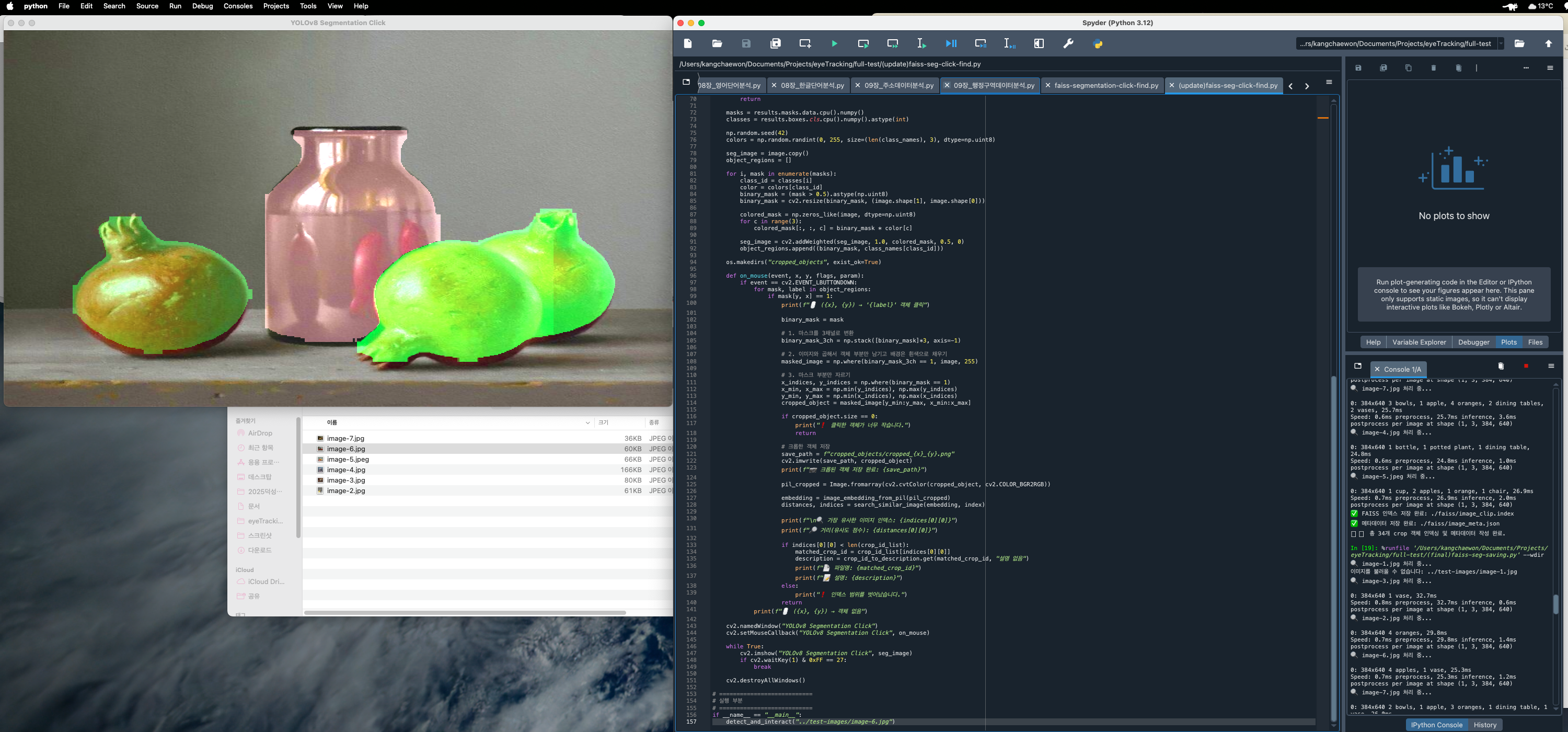Click the Run current cell icon
The image size is (1568, 732).
tap(863, 44)
